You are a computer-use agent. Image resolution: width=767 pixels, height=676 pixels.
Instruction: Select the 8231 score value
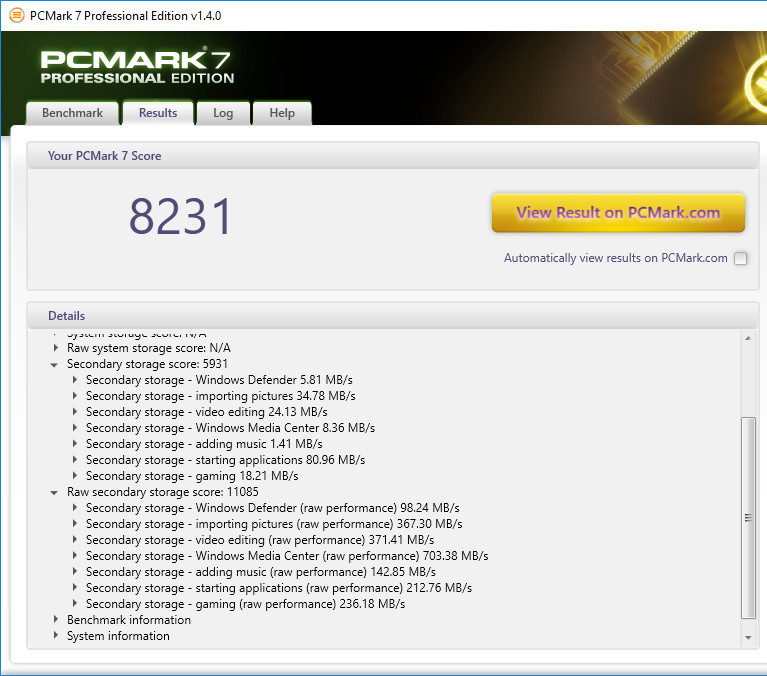coord(180,216)
